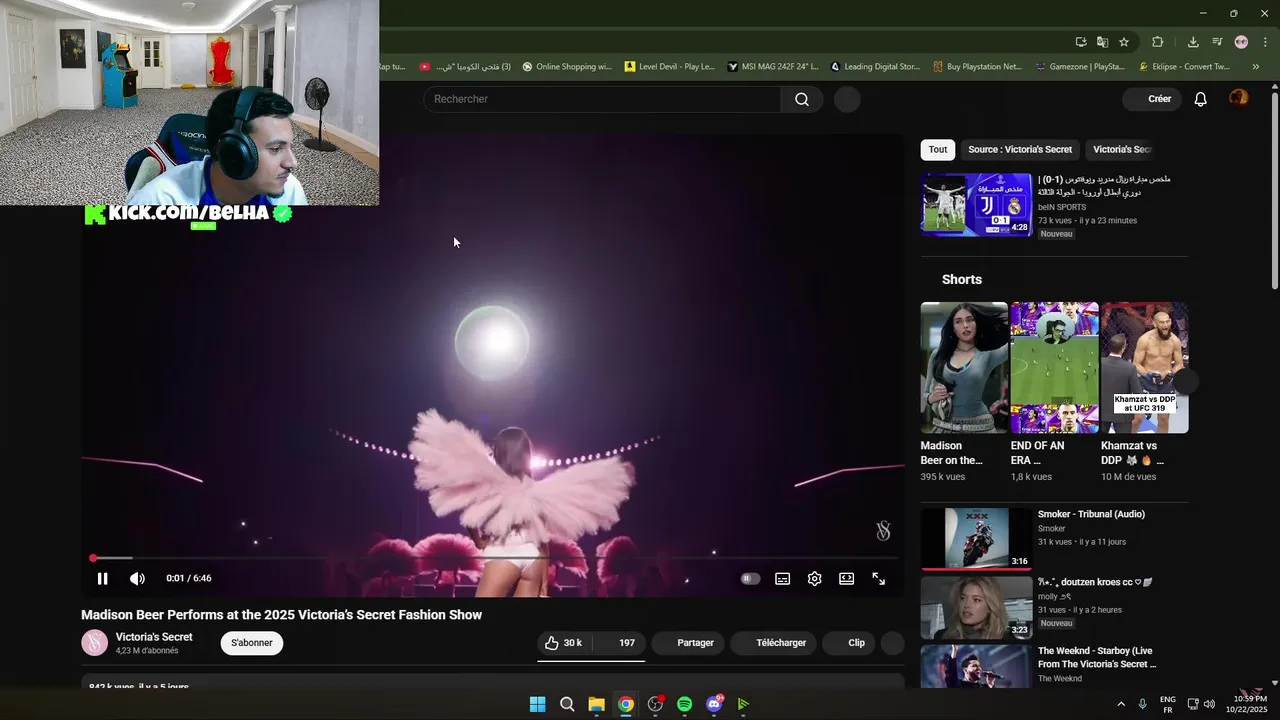Like the video with thumbs-up 30 k
1280x720 pixels.
point(564,643)
